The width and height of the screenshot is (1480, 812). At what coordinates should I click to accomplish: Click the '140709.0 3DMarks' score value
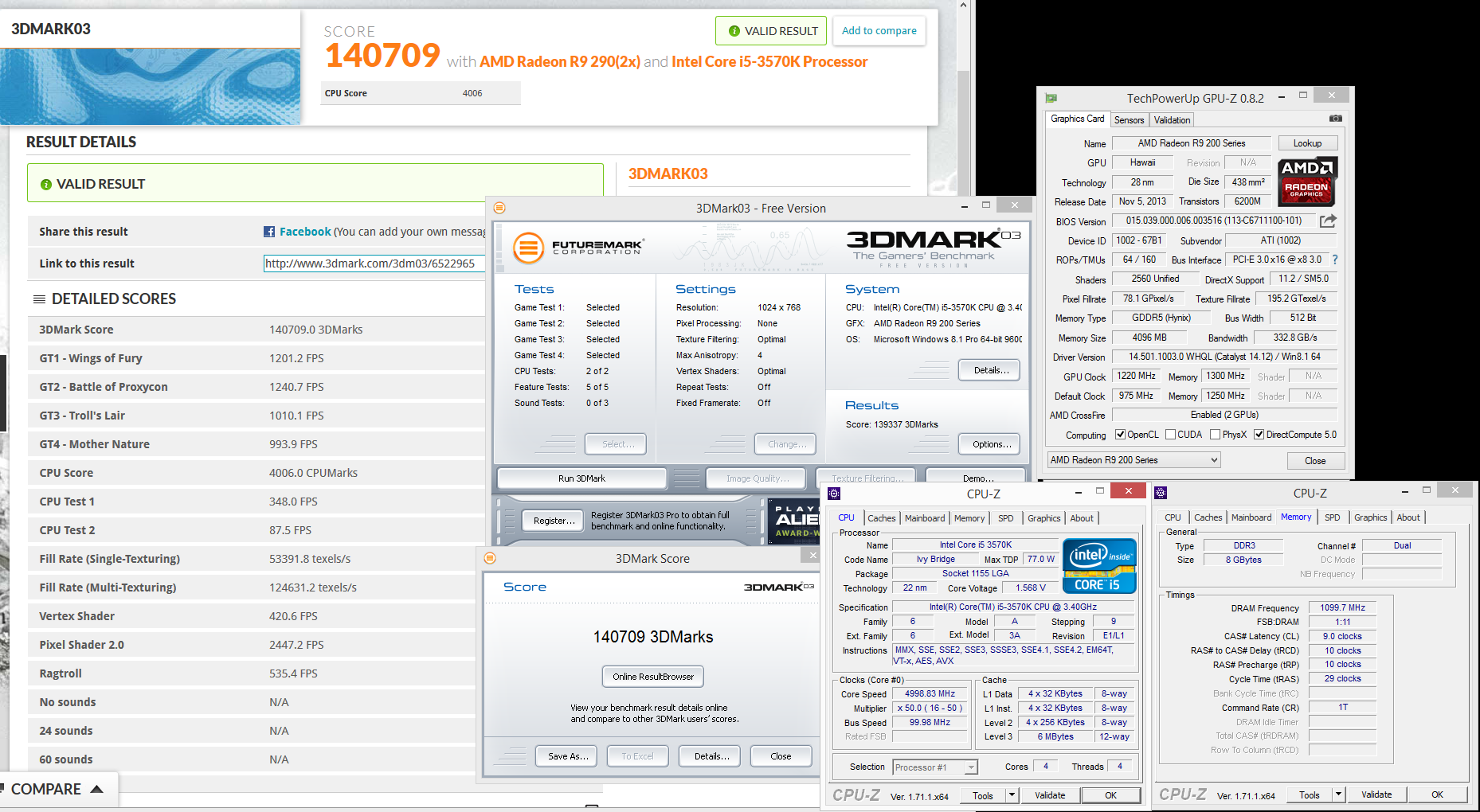click(x=315, y=330)
